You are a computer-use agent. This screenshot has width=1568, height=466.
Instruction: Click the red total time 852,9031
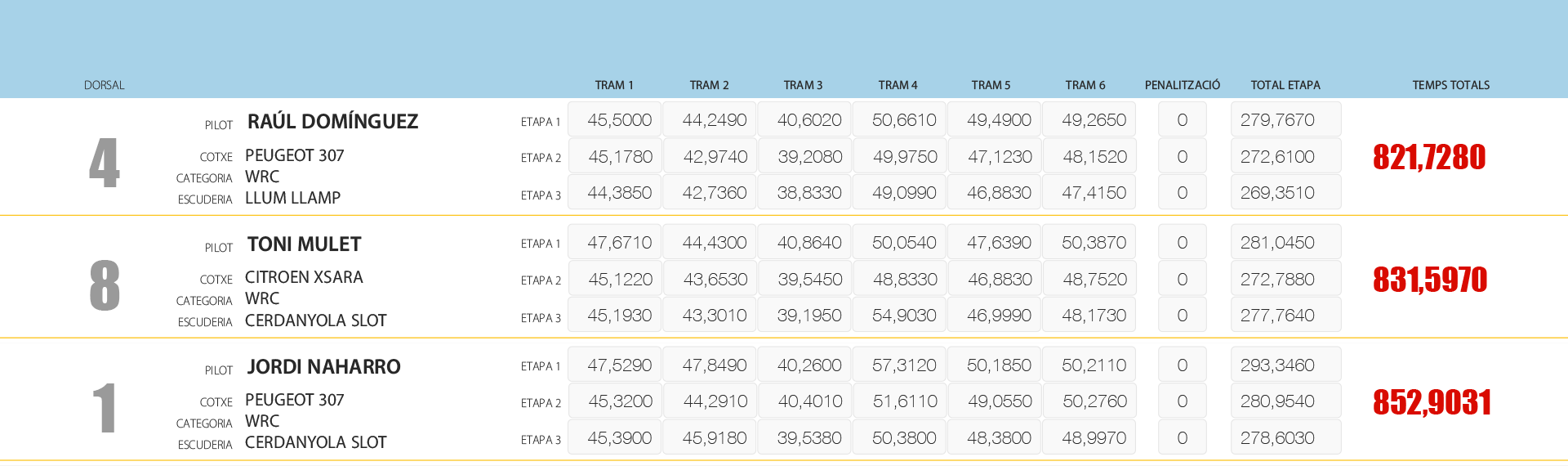click(x=1432, y=402)
